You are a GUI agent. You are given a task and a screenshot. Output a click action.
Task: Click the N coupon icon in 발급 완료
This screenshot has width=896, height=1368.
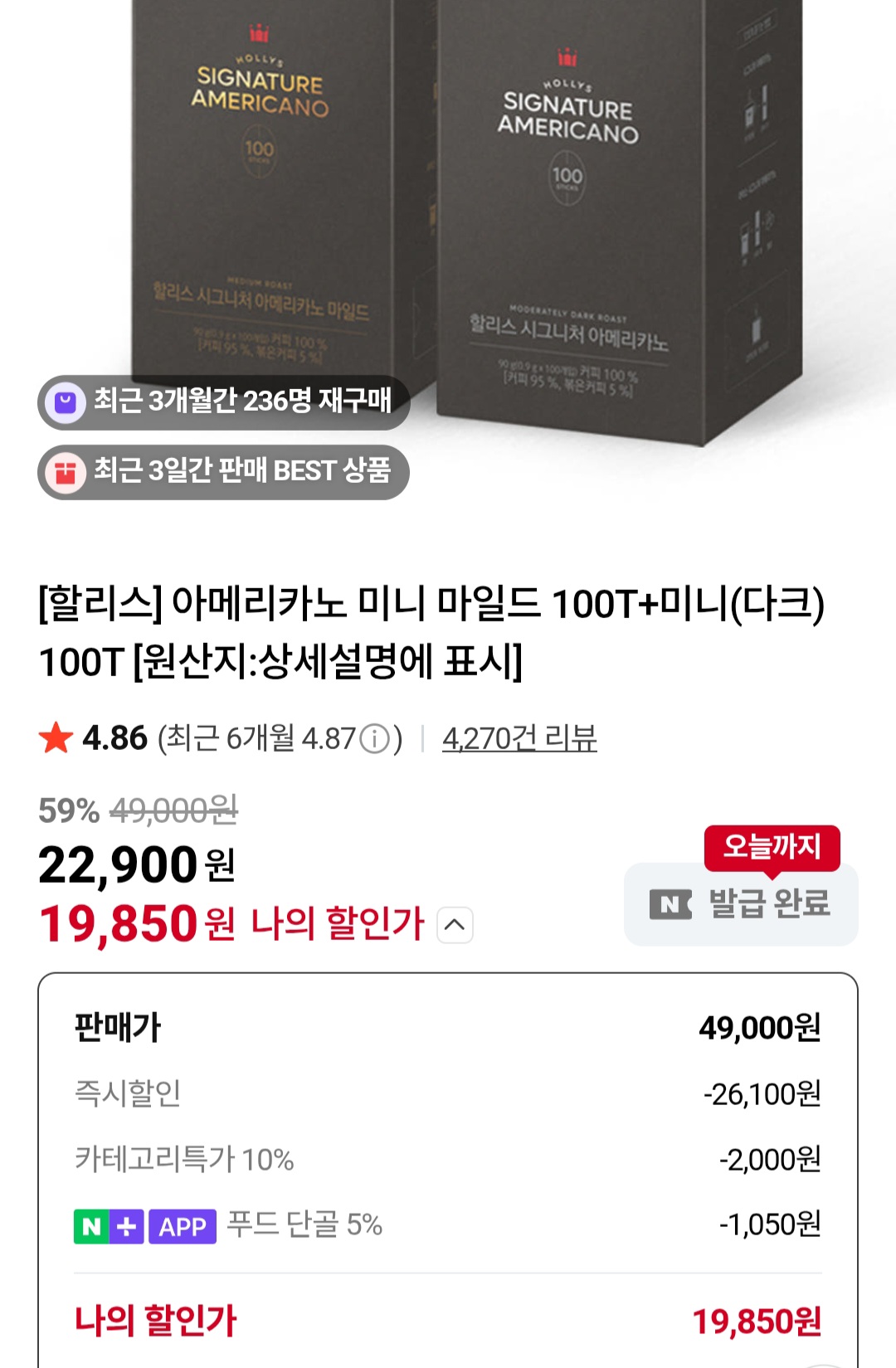[670, 904]
